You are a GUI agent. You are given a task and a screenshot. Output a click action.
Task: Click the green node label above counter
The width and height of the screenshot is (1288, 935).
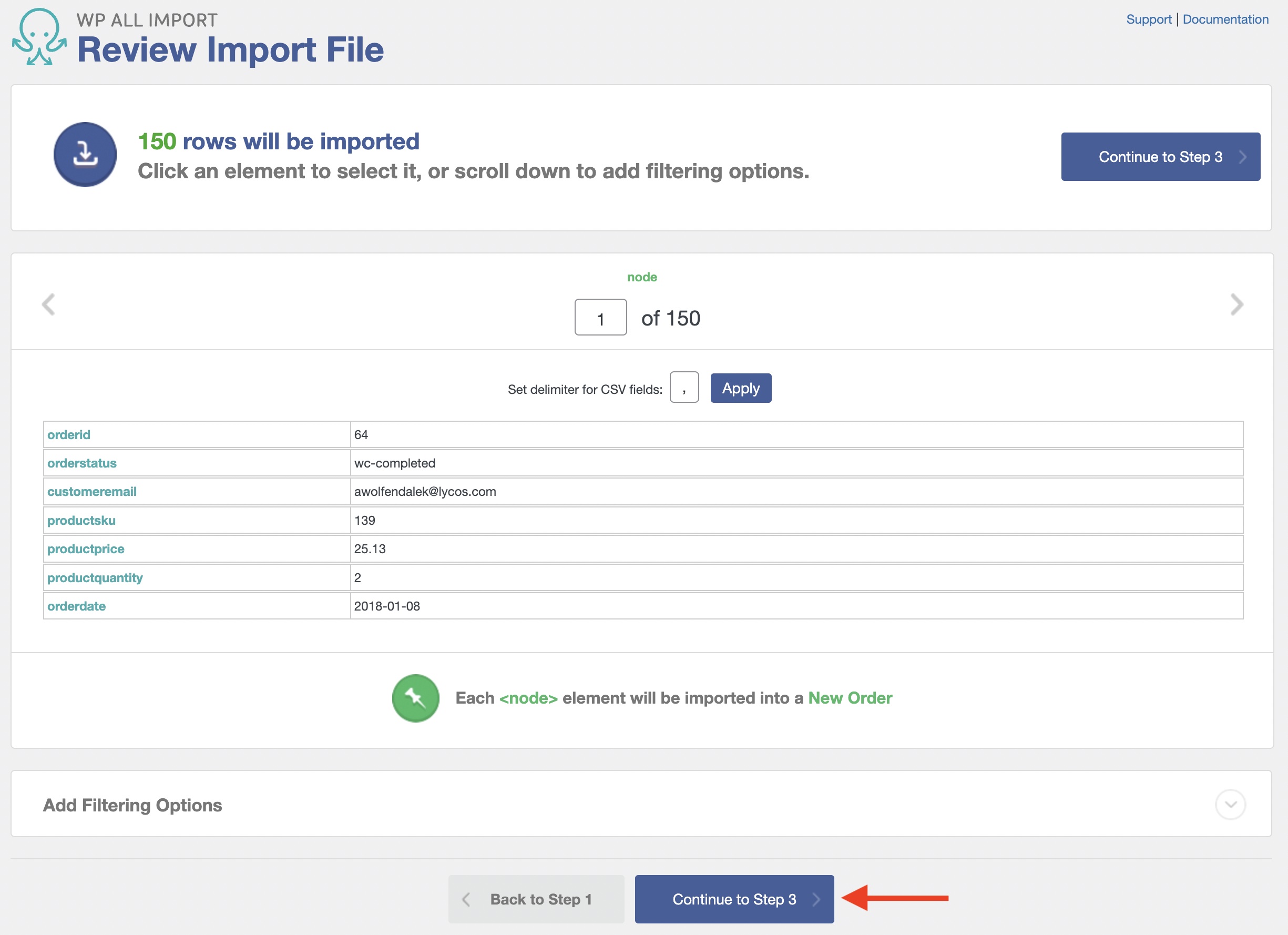click(x=642, y=277)
